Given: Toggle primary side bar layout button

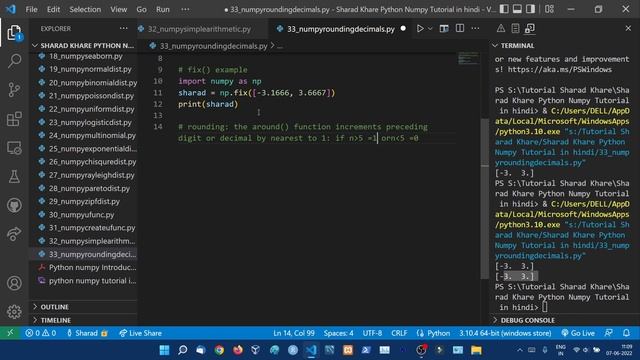Looking at the screenshot, I should (504, 9).
